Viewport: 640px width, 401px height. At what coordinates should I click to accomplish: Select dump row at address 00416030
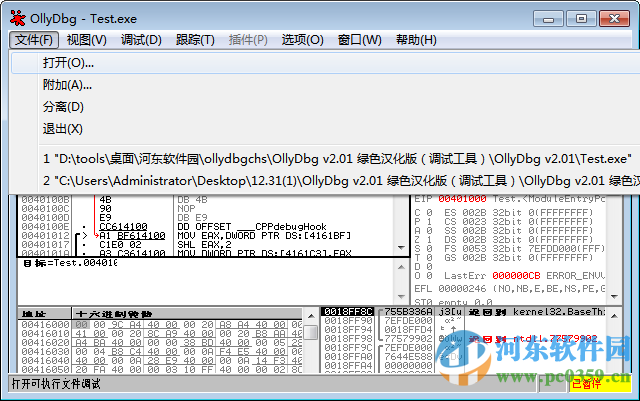click(x=160, y=352)
